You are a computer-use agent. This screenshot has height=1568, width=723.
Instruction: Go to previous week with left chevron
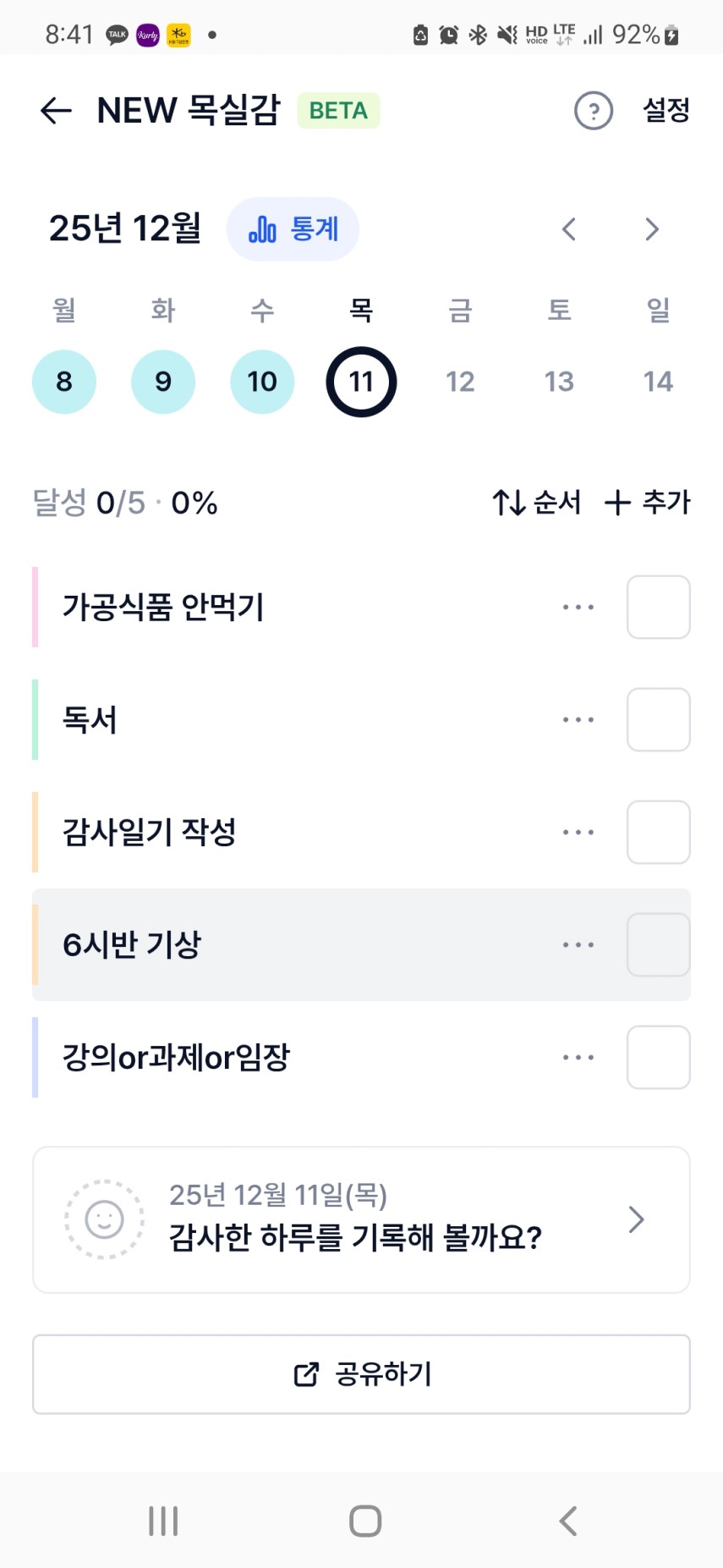569,229
